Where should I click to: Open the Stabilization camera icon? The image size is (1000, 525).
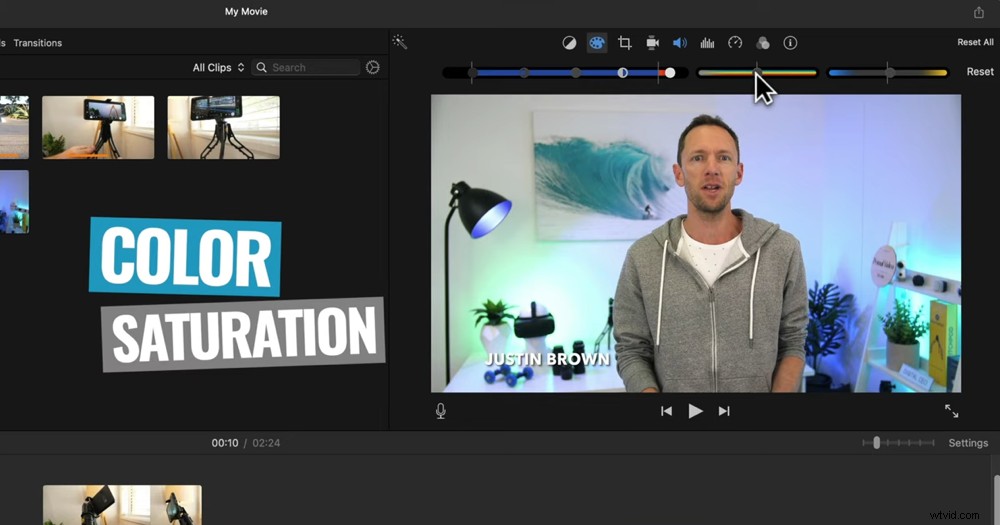coord(652,43)
